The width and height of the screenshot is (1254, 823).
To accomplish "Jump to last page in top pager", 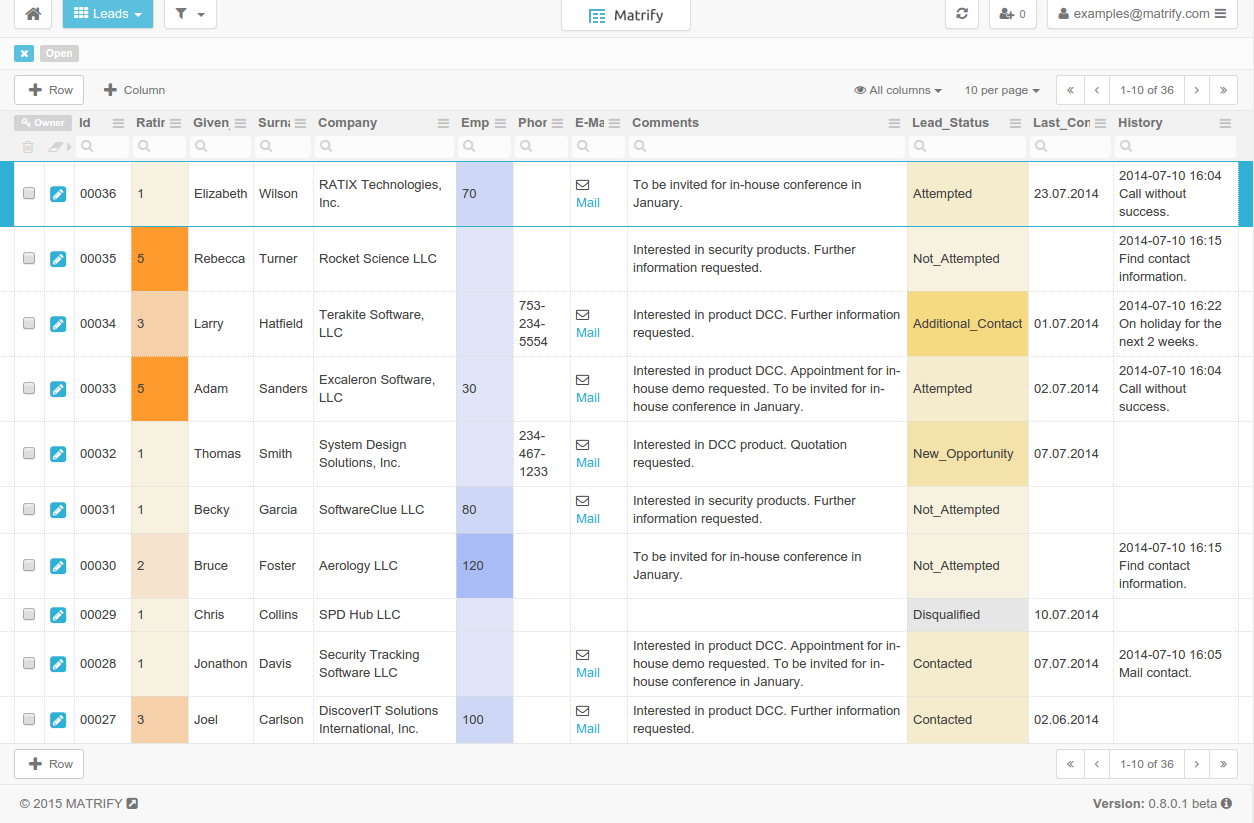I will pos(1224,90).
